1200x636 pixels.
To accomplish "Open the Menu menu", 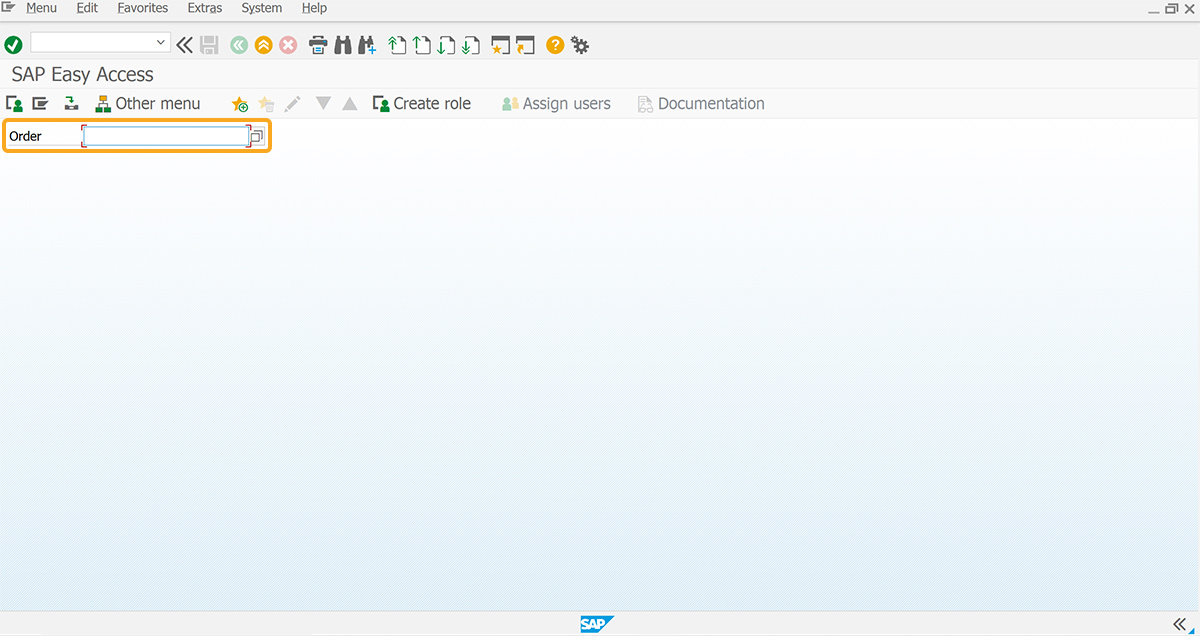I will coord(41,8).
